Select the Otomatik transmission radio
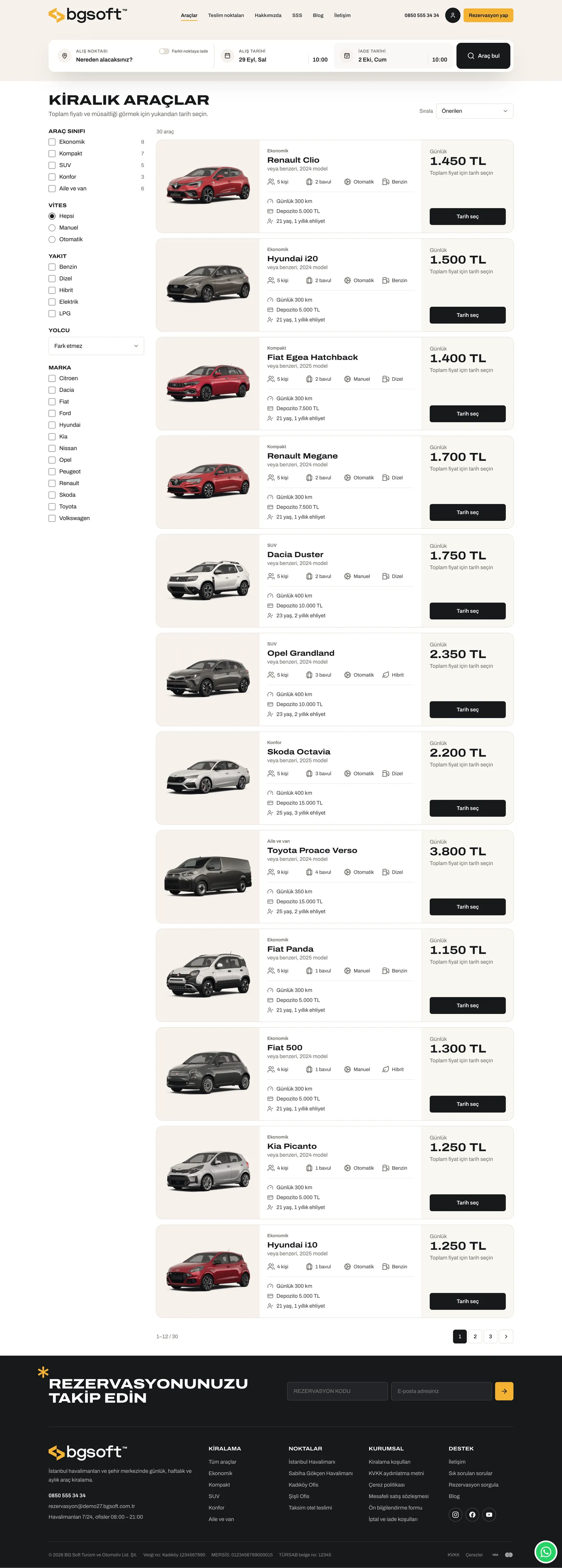 tap(52, 239)
